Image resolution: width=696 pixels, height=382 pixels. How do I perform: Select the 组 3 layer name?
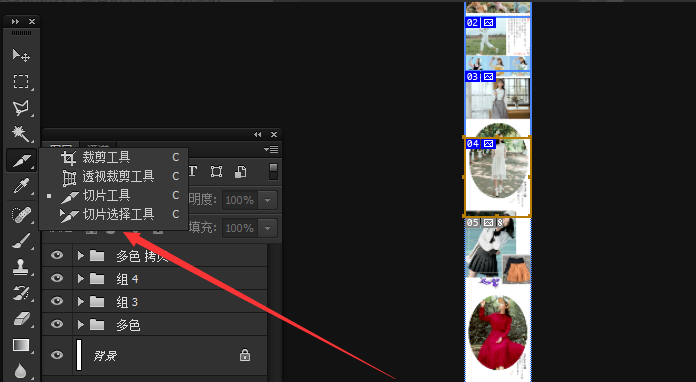127,302
